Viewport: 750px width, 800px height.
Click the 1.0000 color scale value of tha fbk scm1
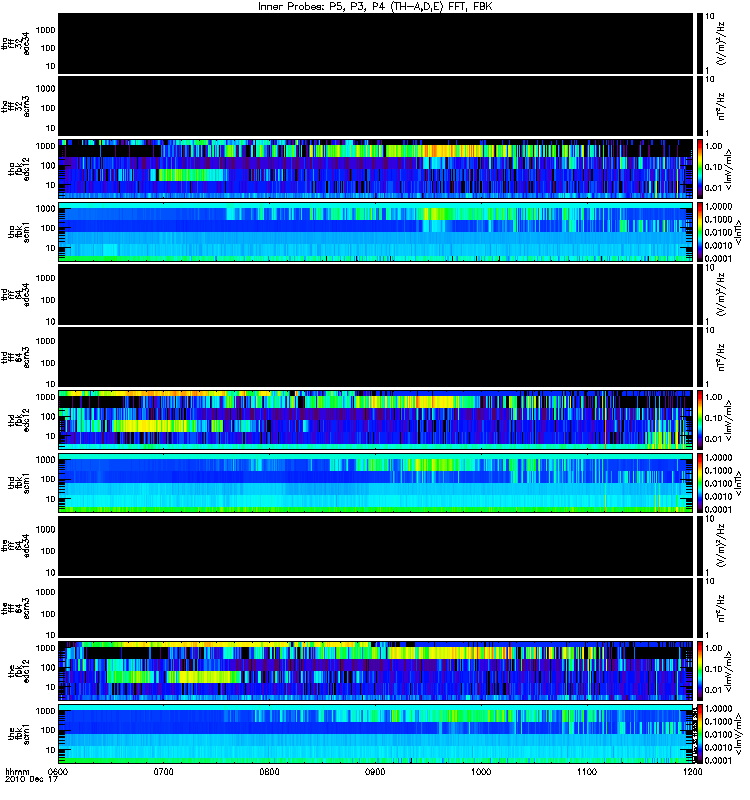(x=718, y=207)
